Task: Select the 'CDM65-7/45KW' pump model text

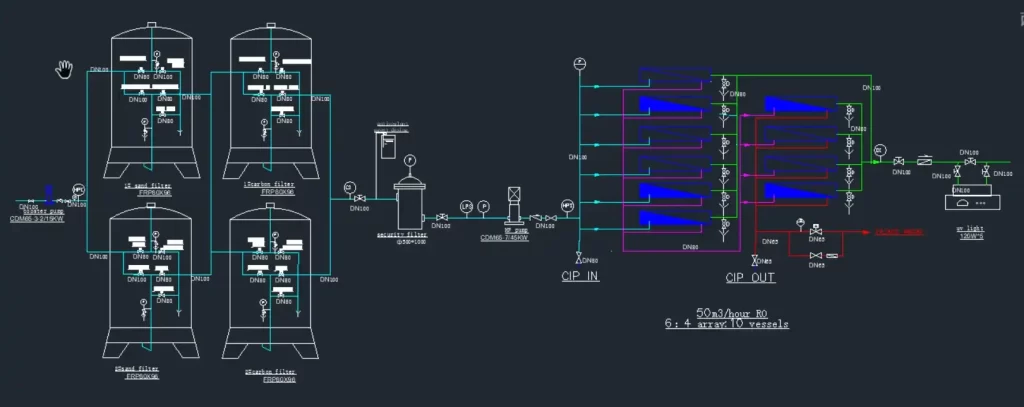Action: click(504, 238)
